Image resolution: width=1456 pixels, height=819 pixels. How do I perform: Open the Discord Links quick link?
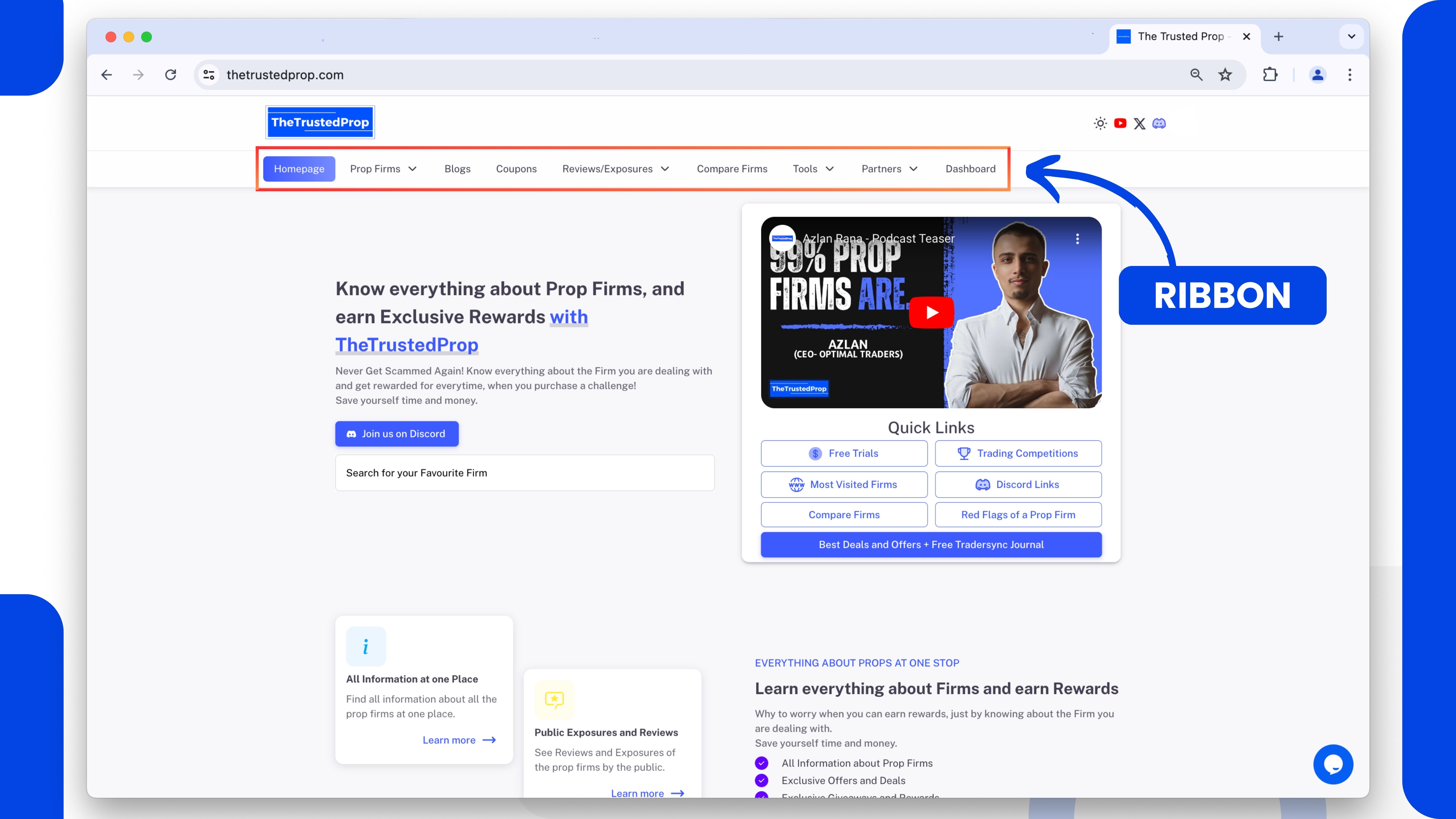click(1018, 484)
